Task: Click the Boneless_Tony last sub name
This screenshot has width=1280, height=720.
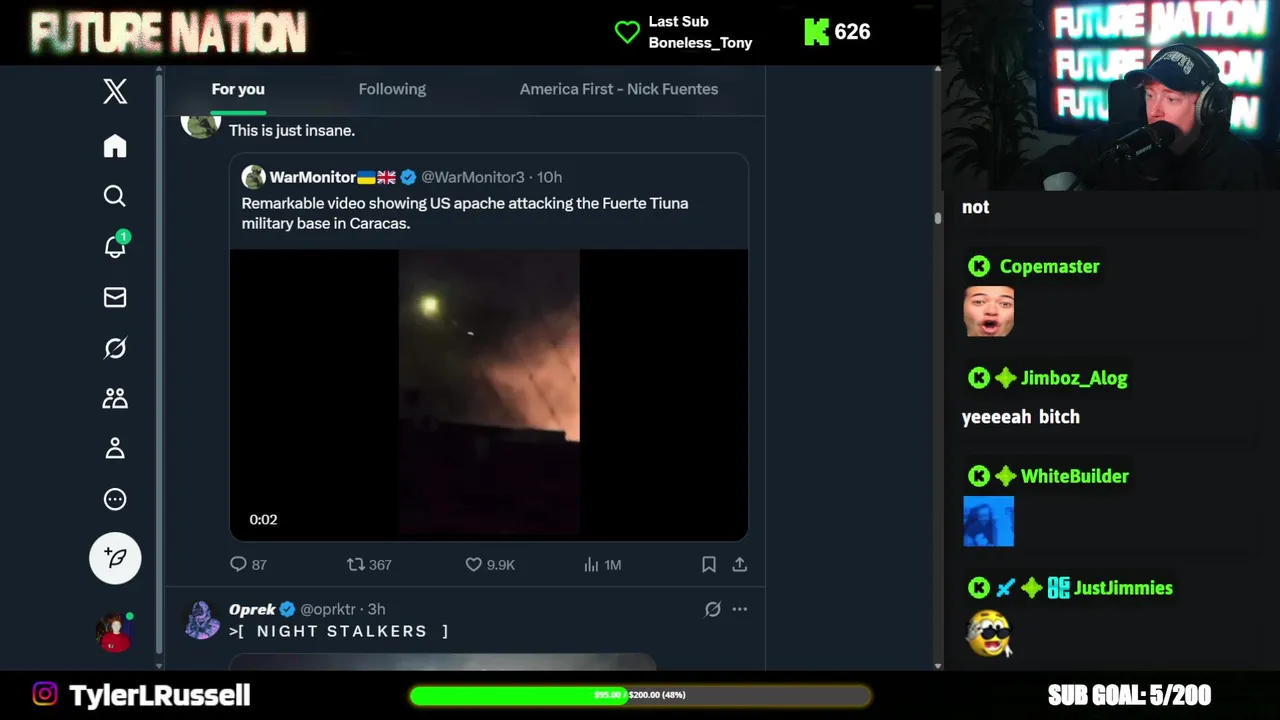Action: 700,43
